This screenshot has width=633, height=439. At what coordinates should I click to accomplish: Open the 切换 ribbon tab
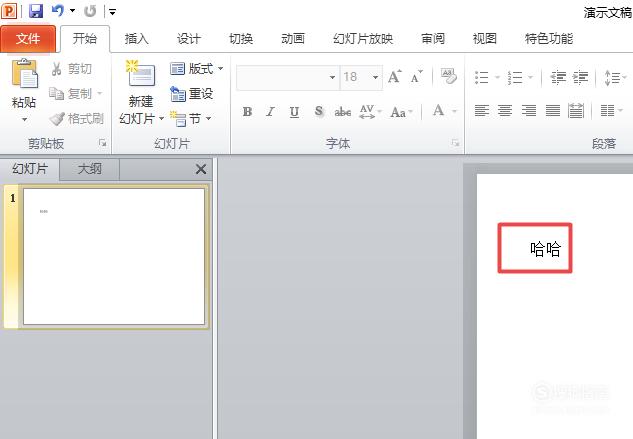241,39
